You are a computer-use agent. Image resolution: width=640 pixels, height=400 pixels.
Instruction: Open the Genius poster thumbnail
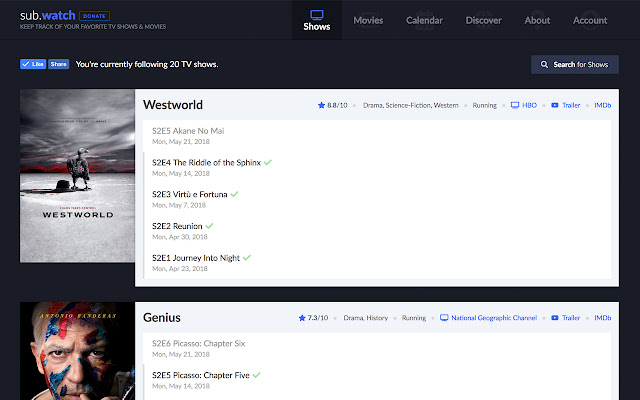tap(78, 351)
